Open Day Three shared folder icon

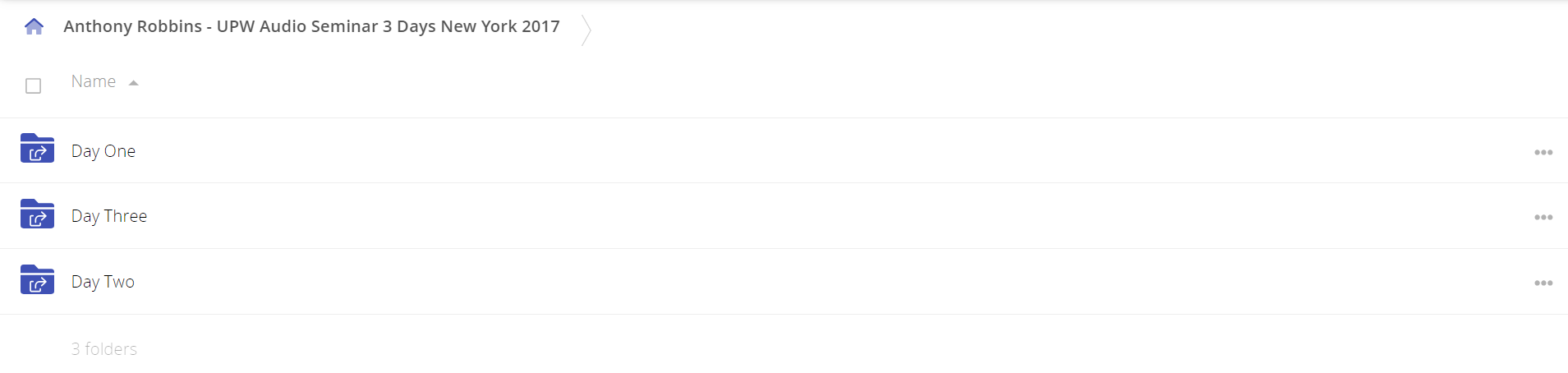pos(37,214)
